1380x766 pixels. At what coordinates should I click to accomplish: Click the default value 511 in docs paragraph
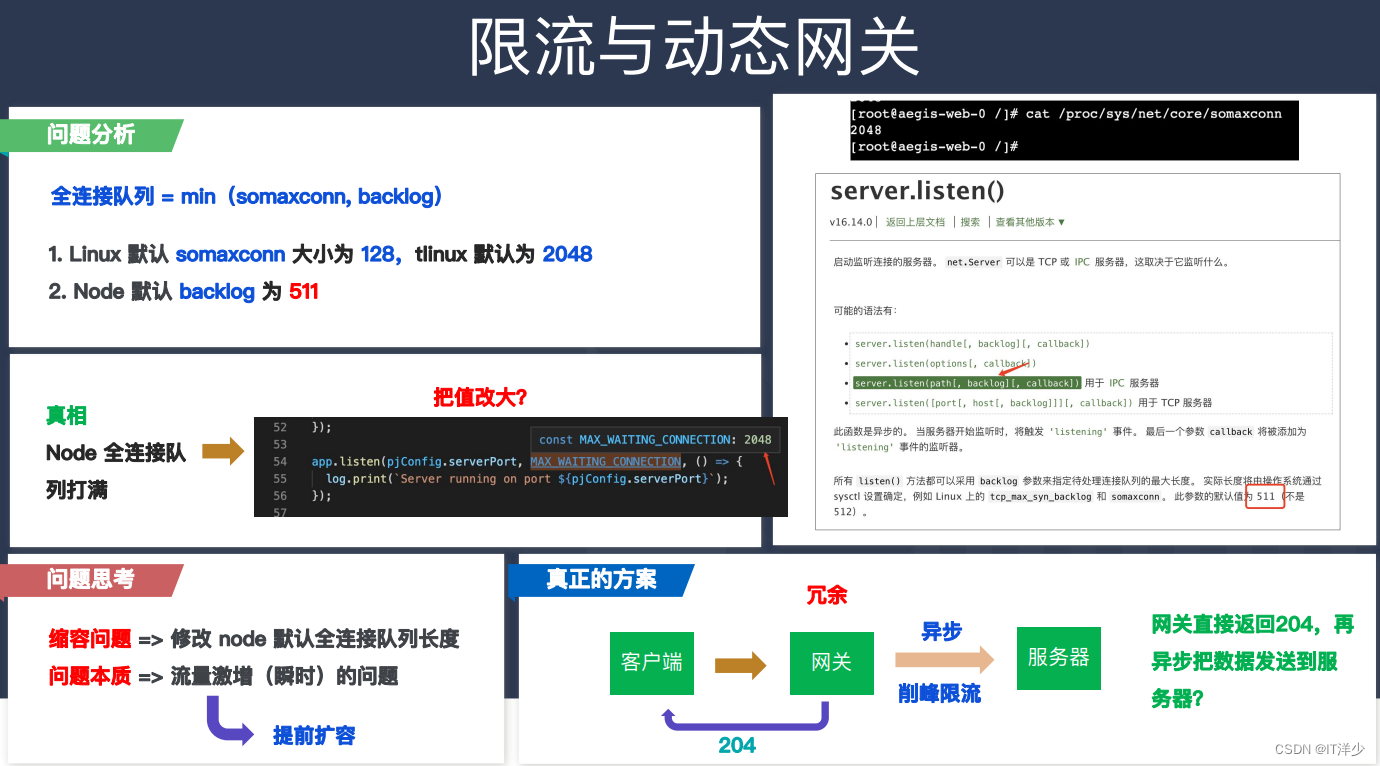click(1266, 496)
